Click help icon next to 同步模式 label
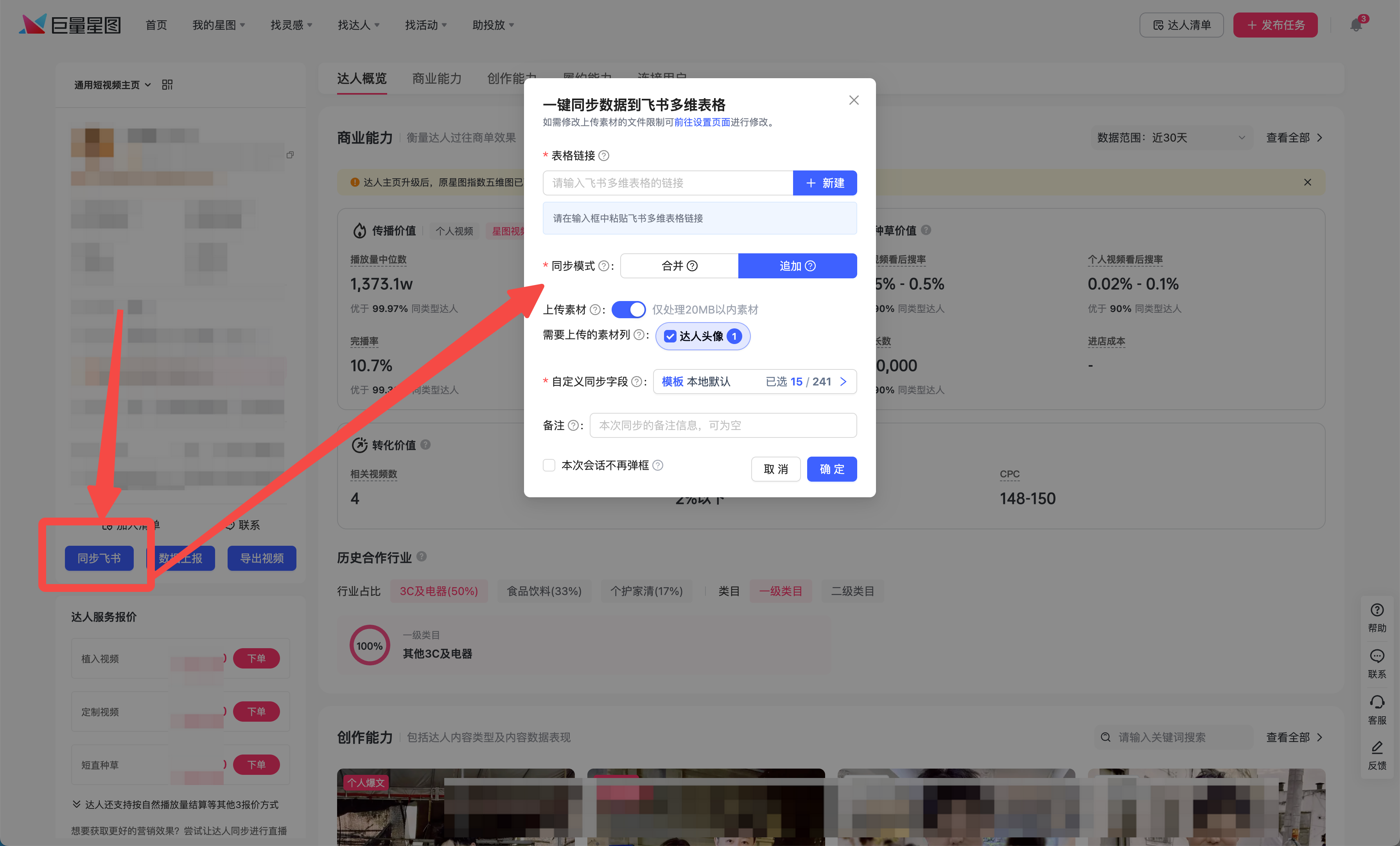This screenshot has width=1400, height=846. pos(604,266)
